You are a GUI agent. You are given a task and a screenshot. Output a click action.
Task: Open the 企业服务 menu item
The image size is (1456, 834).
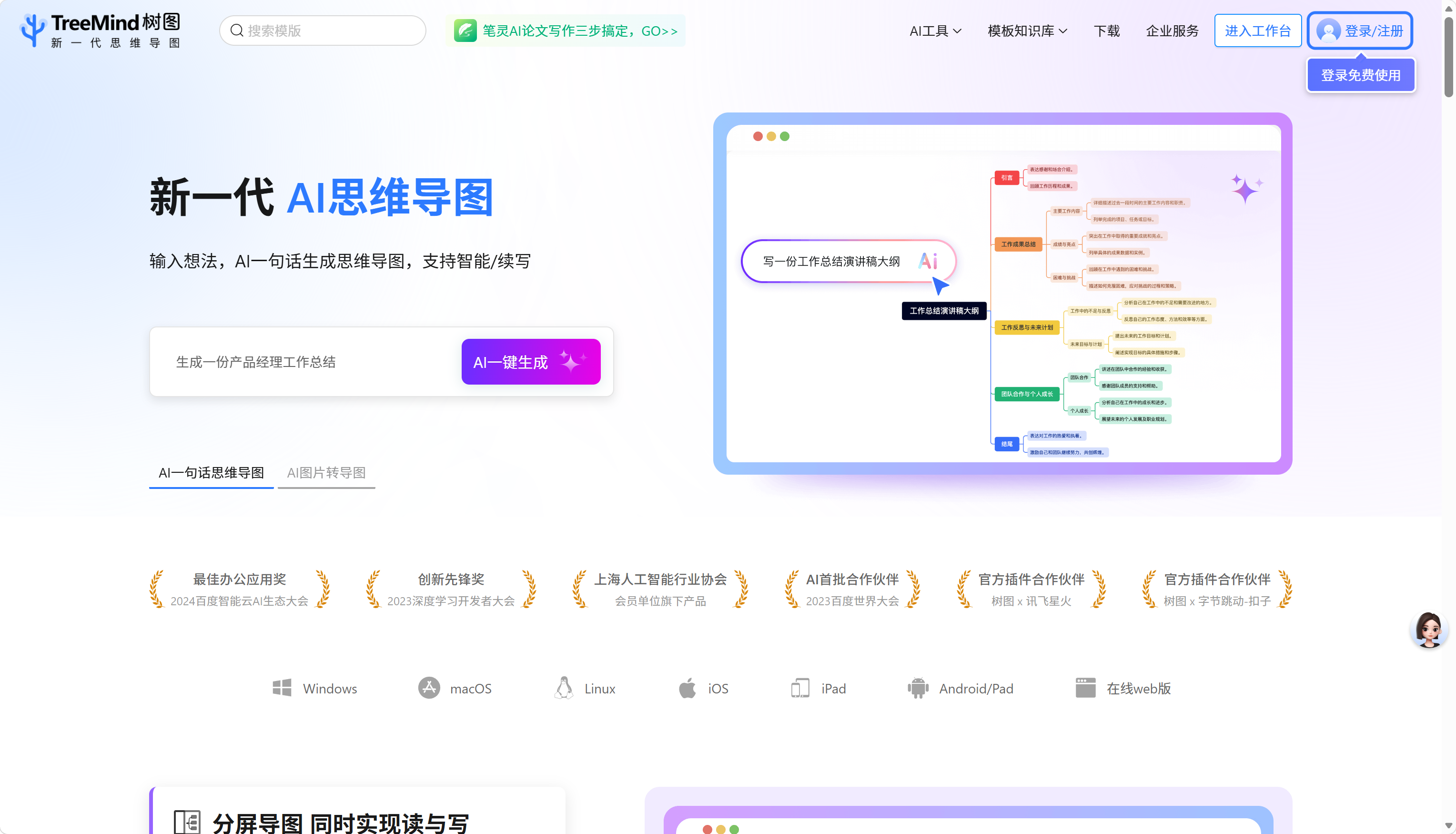coord(1172,31)
